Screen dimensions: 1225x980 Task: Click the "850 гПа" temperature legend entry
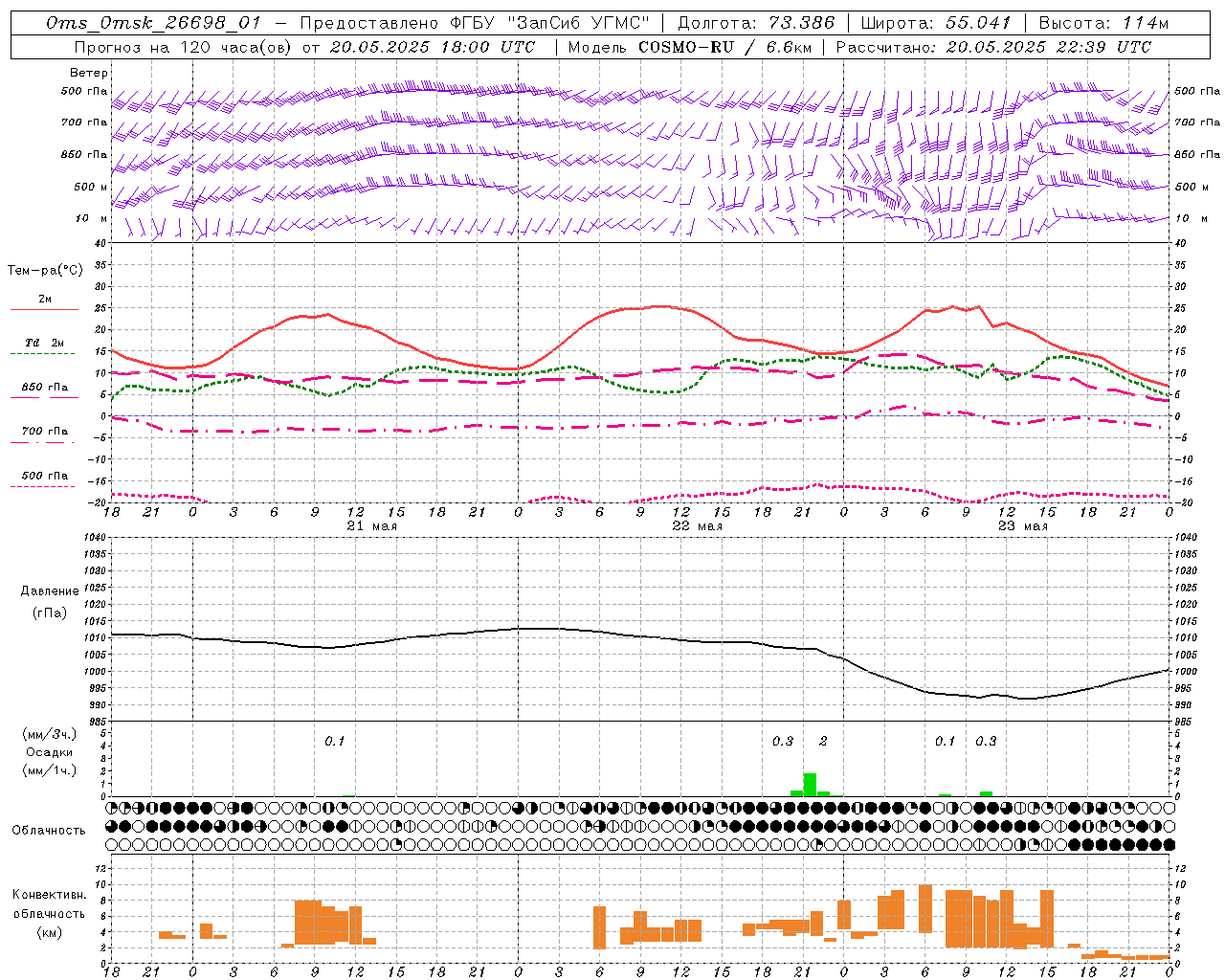tap(44, 388)
